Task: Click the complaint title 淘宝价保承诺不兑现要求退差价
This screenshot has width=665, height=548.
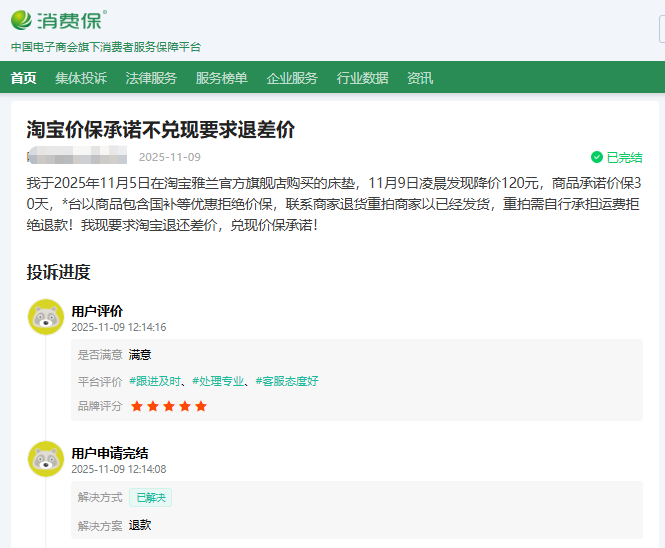Action: [160, 130]
